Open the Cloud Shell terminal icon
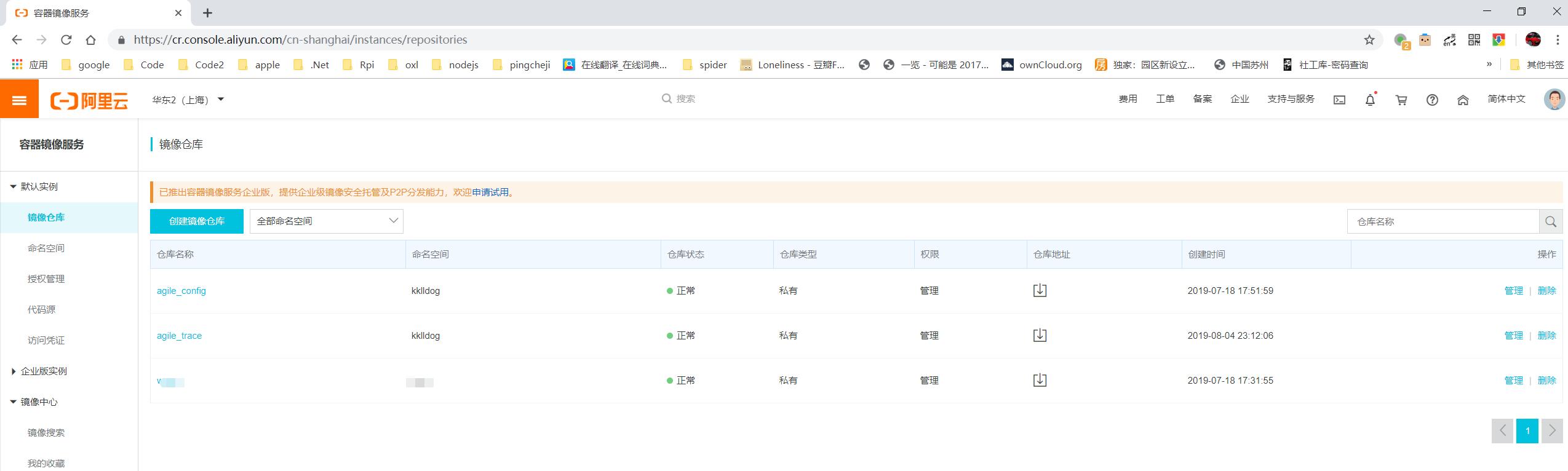This screenshot has width=1568, height=471. [x=1339, y=100]
